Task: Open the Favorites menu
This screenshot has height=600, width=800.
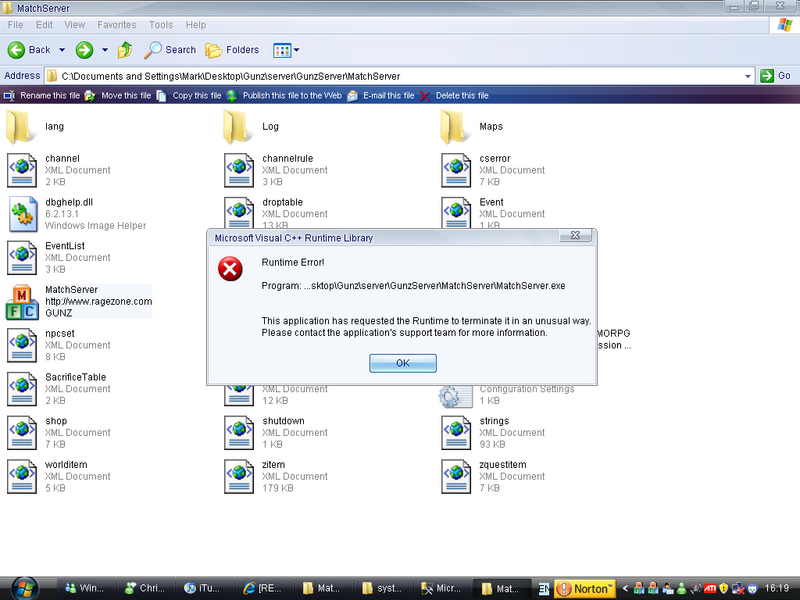Action: tap(116, 25)
